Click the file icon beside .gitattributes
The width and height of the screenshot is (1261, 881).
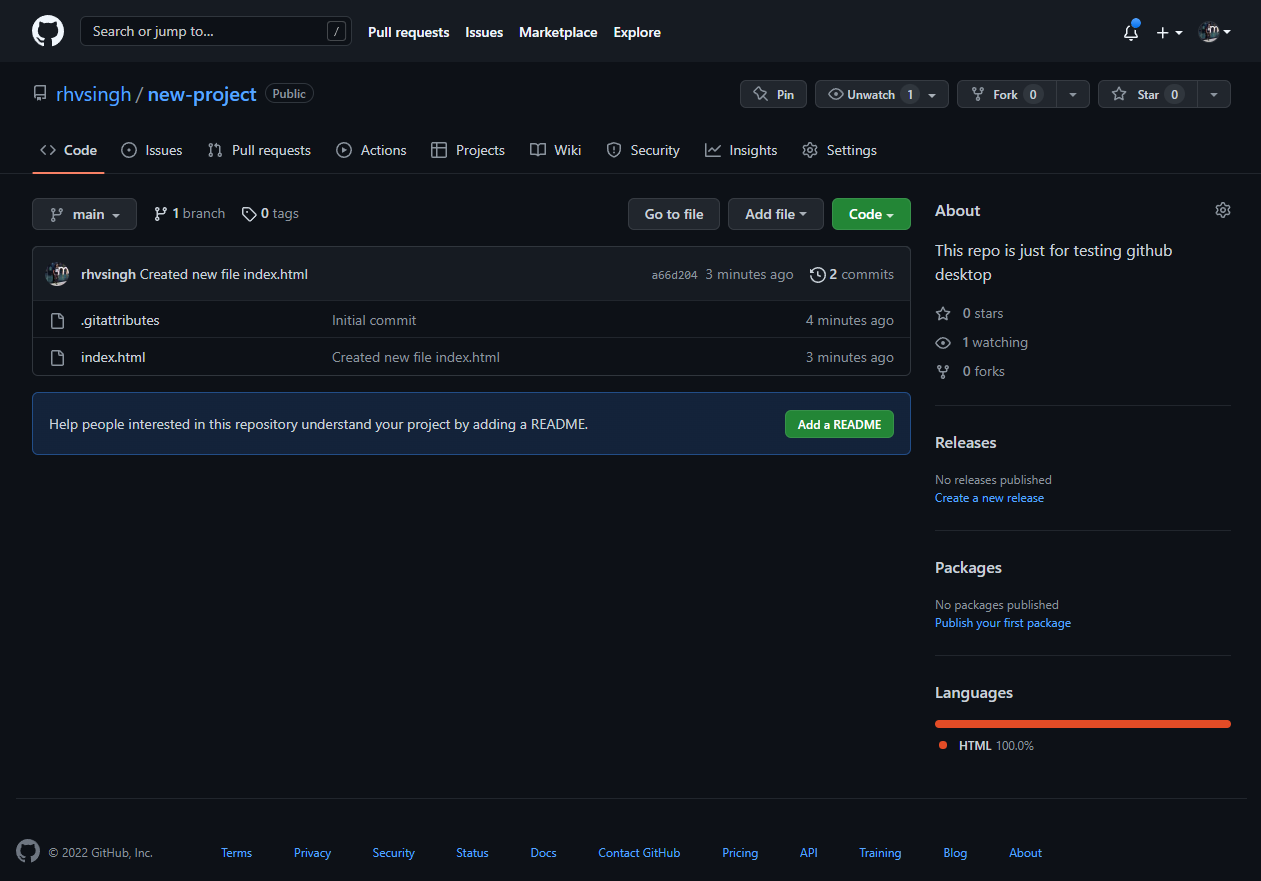(x=57, y=320)
